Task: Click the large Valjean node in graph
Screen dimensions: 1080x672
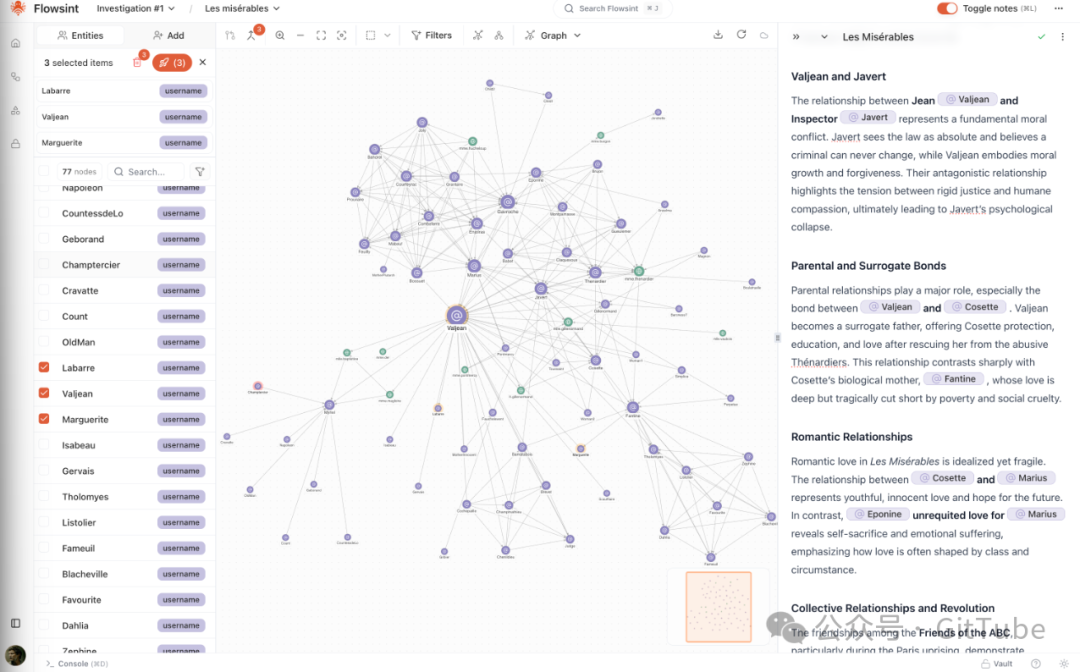Action: point(456,315)
